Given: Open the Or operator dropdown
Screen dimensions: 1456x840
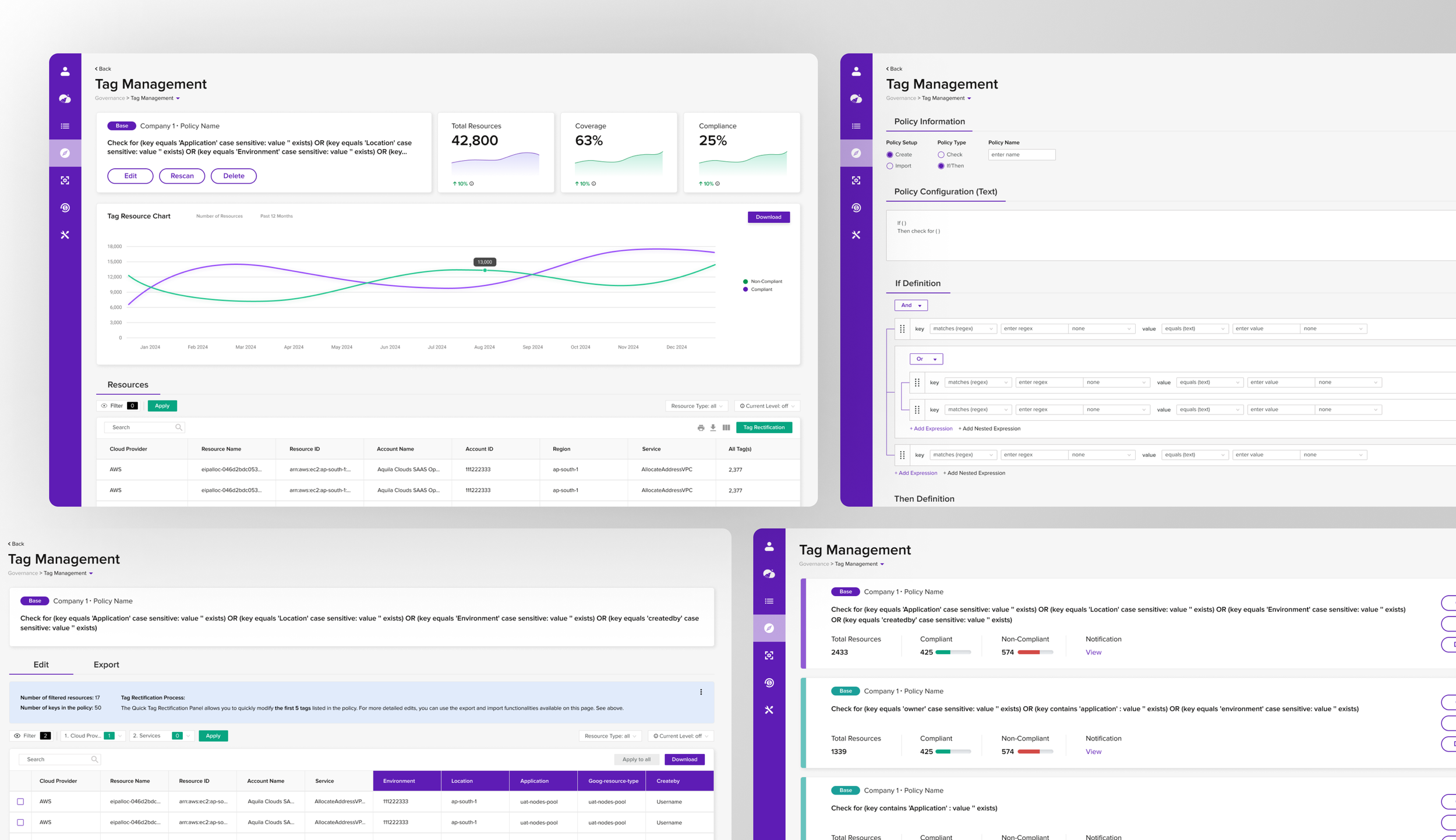Looking at the screenshot, I should [926, 359].
